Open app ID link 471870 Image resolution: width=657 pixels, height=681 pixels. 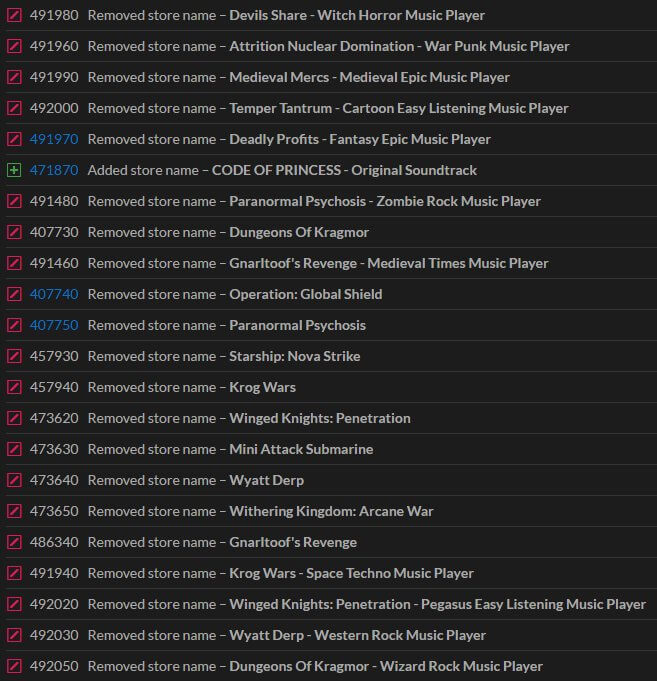54,171
